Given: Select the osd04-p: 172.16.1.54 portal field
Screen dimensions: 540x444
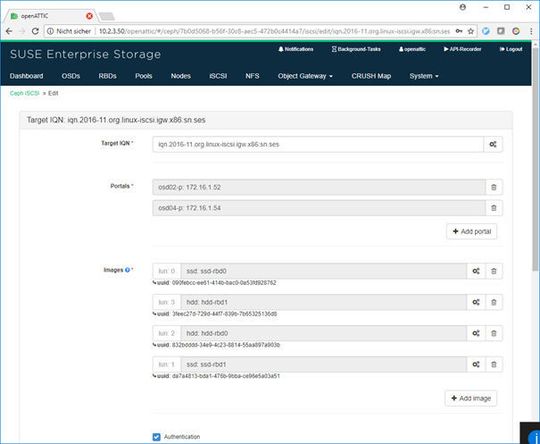Looking at the screenshot, I should [319, 208].
